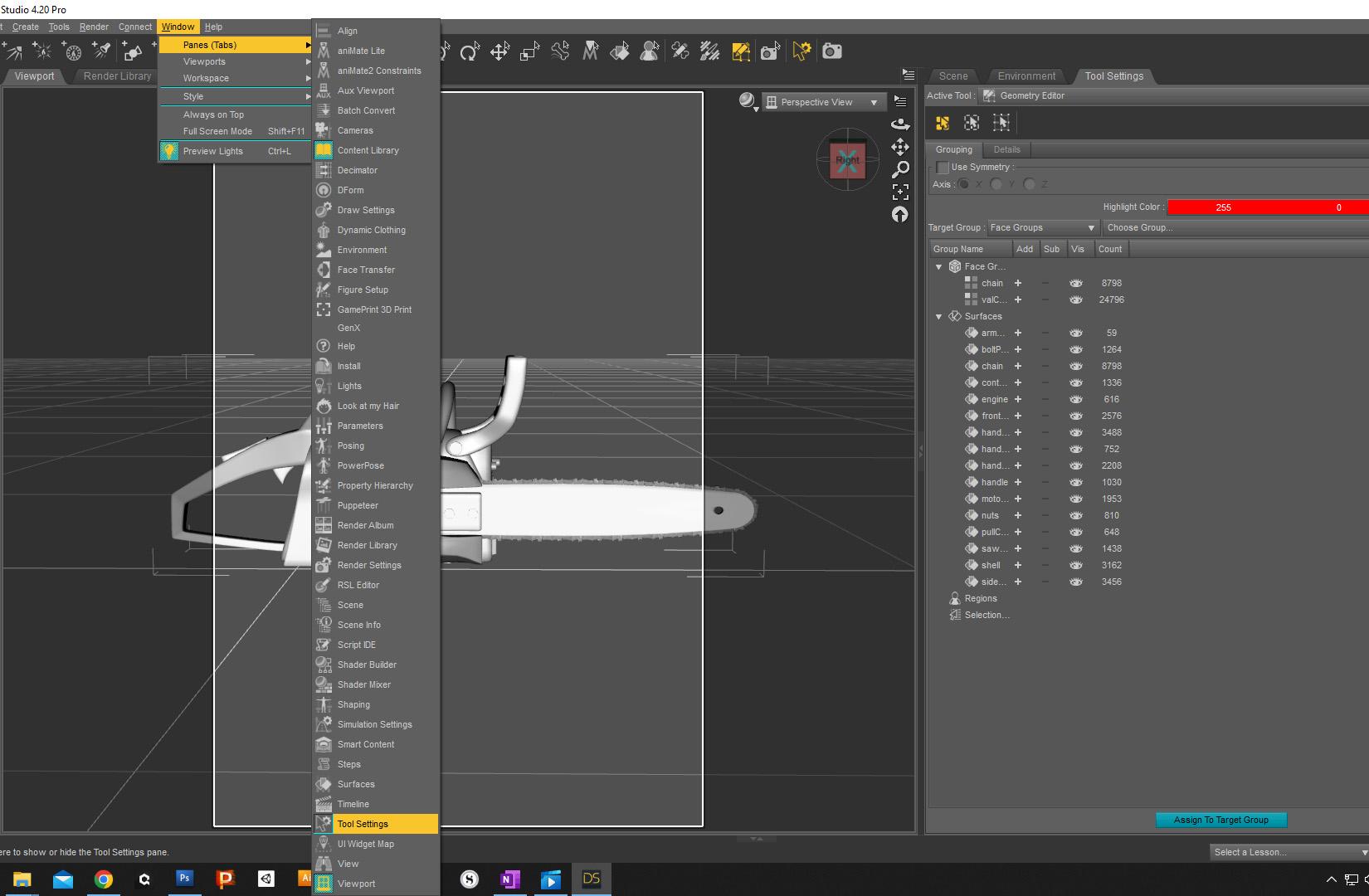Toggle visibility of nuts surface
Viewport: 1369px width, 896px height.
pyautogui.click(x=1076, y=515)
